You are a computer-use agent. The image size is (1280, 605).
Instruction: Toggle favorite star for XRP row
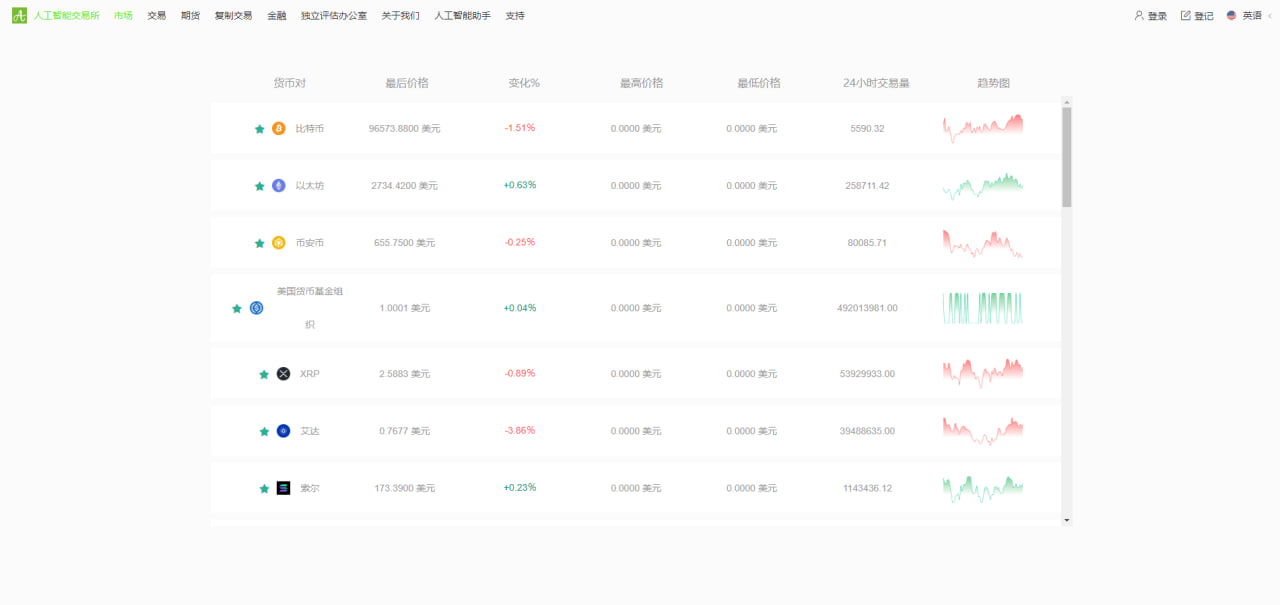point(264,374)
